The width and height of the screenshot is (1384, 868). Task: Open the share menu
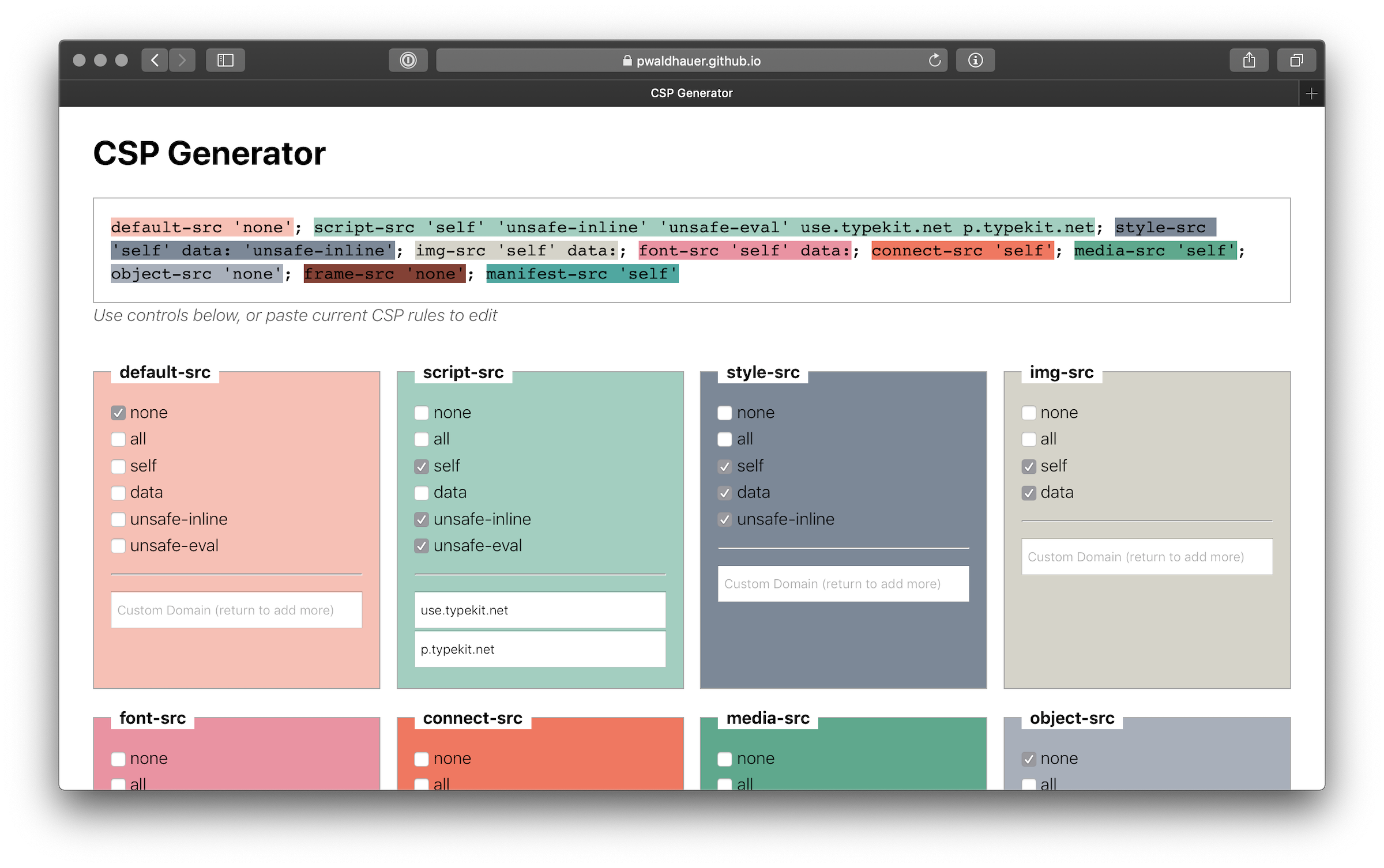coord(1249,60)
